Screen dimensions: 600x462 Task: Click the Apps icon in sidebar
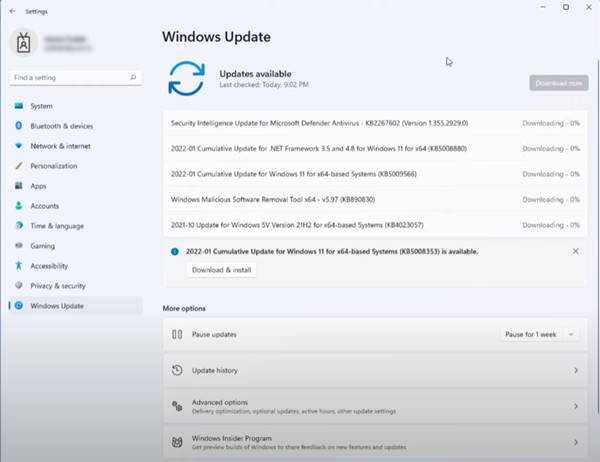pos(18,186)
